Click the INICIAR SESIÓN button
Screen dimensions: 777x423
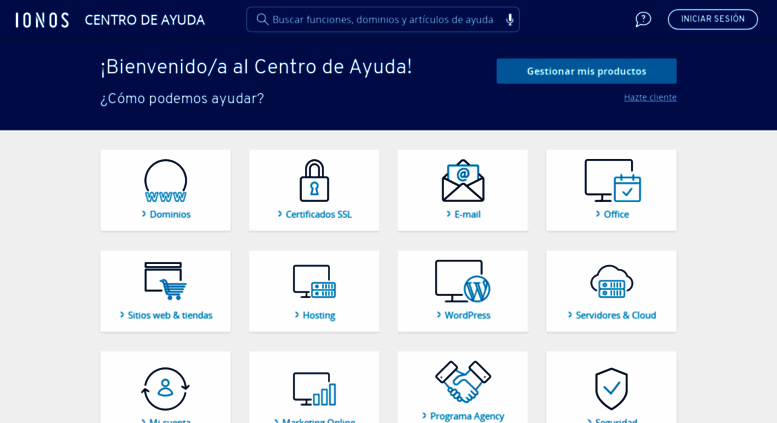tap(713, 19)
